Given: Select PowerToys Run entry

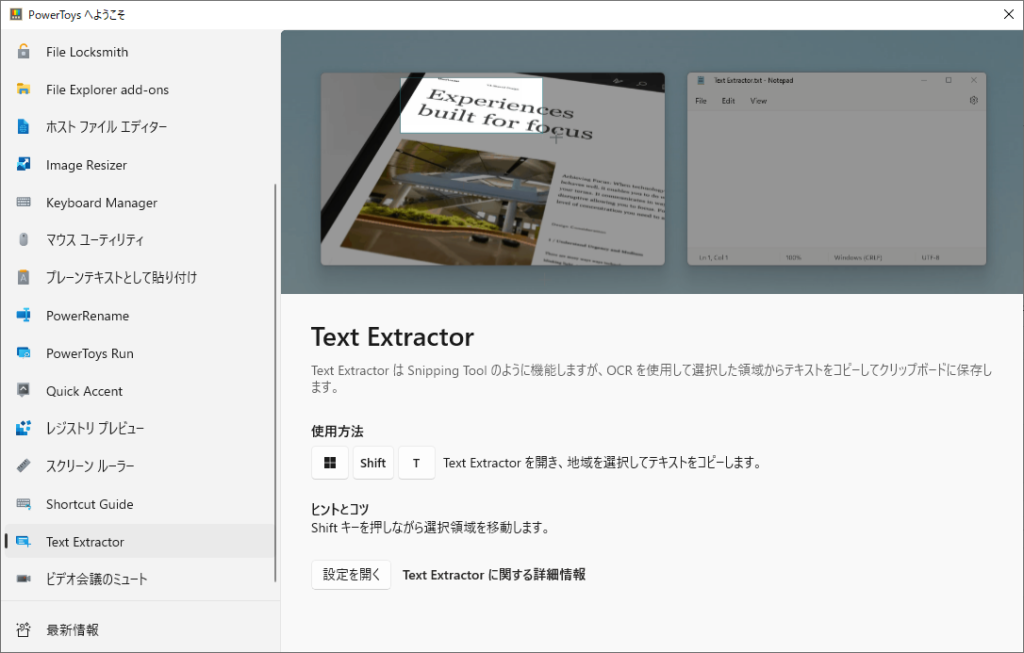Looking at the screenshot, I should point(140,353).
